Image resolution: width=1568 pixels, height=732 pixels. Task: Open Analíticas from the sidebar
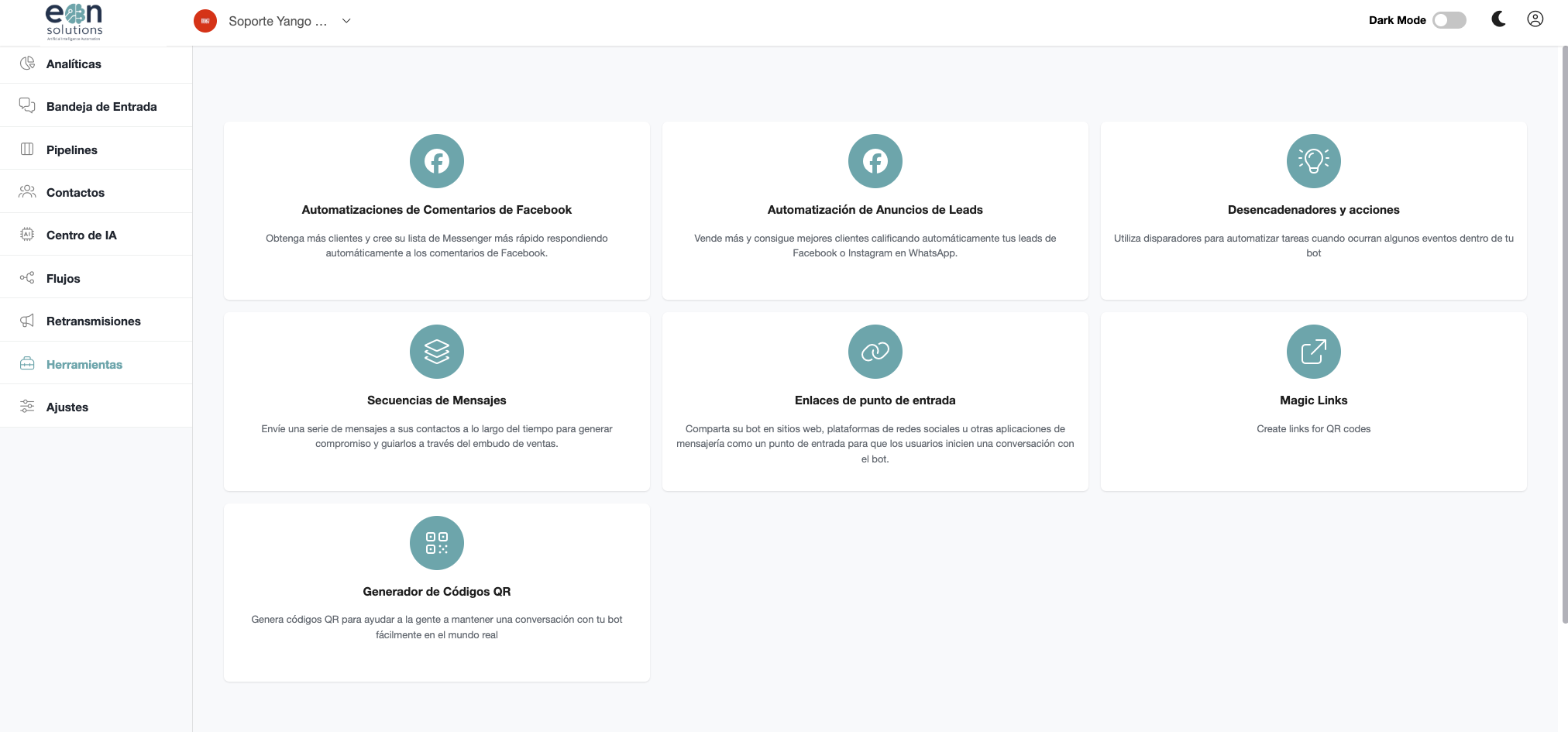96,64
